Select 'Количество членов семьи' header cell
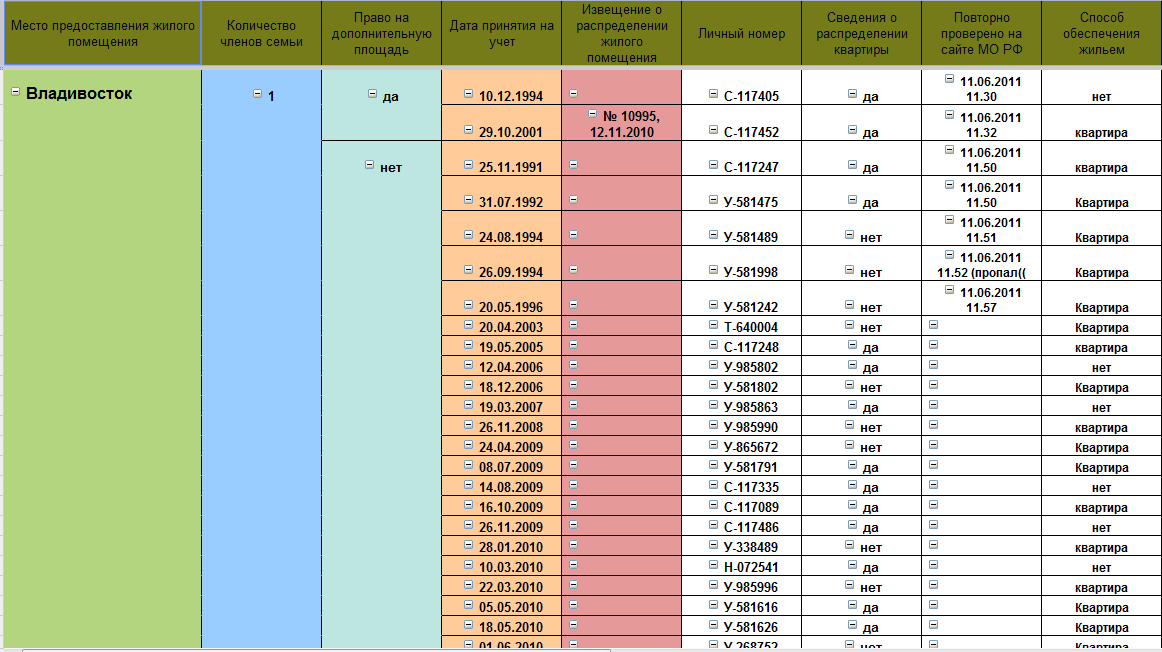This screenshot has width=1162, height=652. click(x=261, y=34)
